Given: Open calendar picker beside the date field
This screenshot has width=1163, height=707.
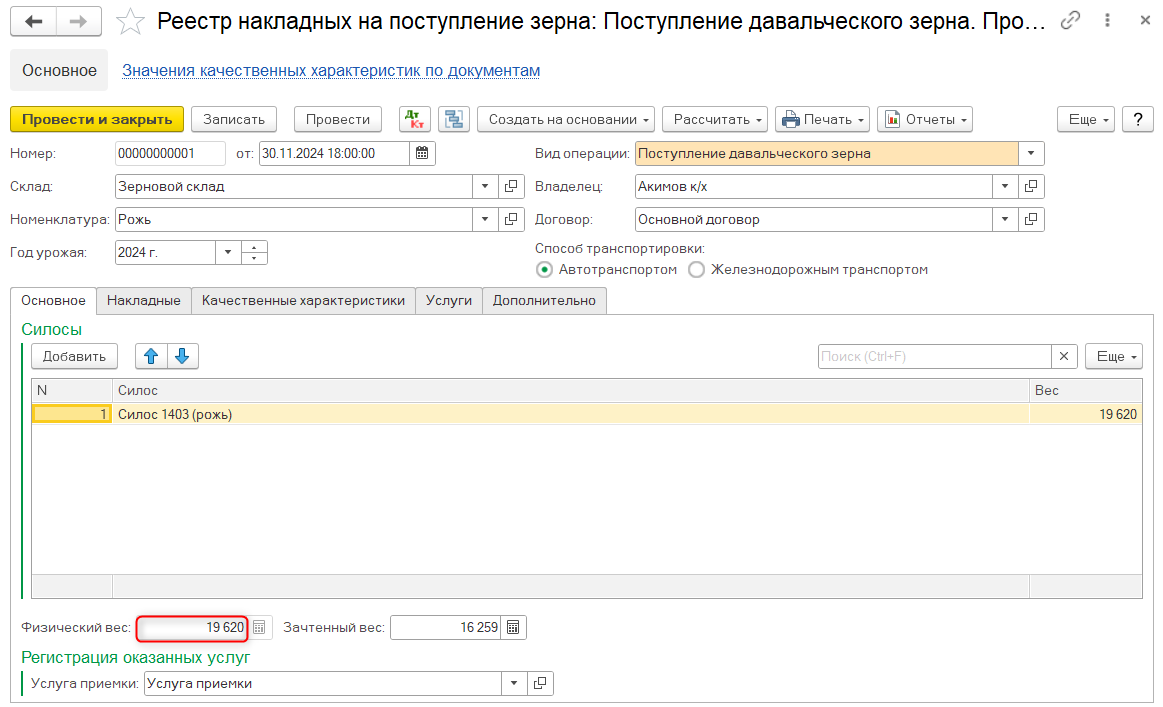Looking at the screenshot, I should [x=422, y=154].
